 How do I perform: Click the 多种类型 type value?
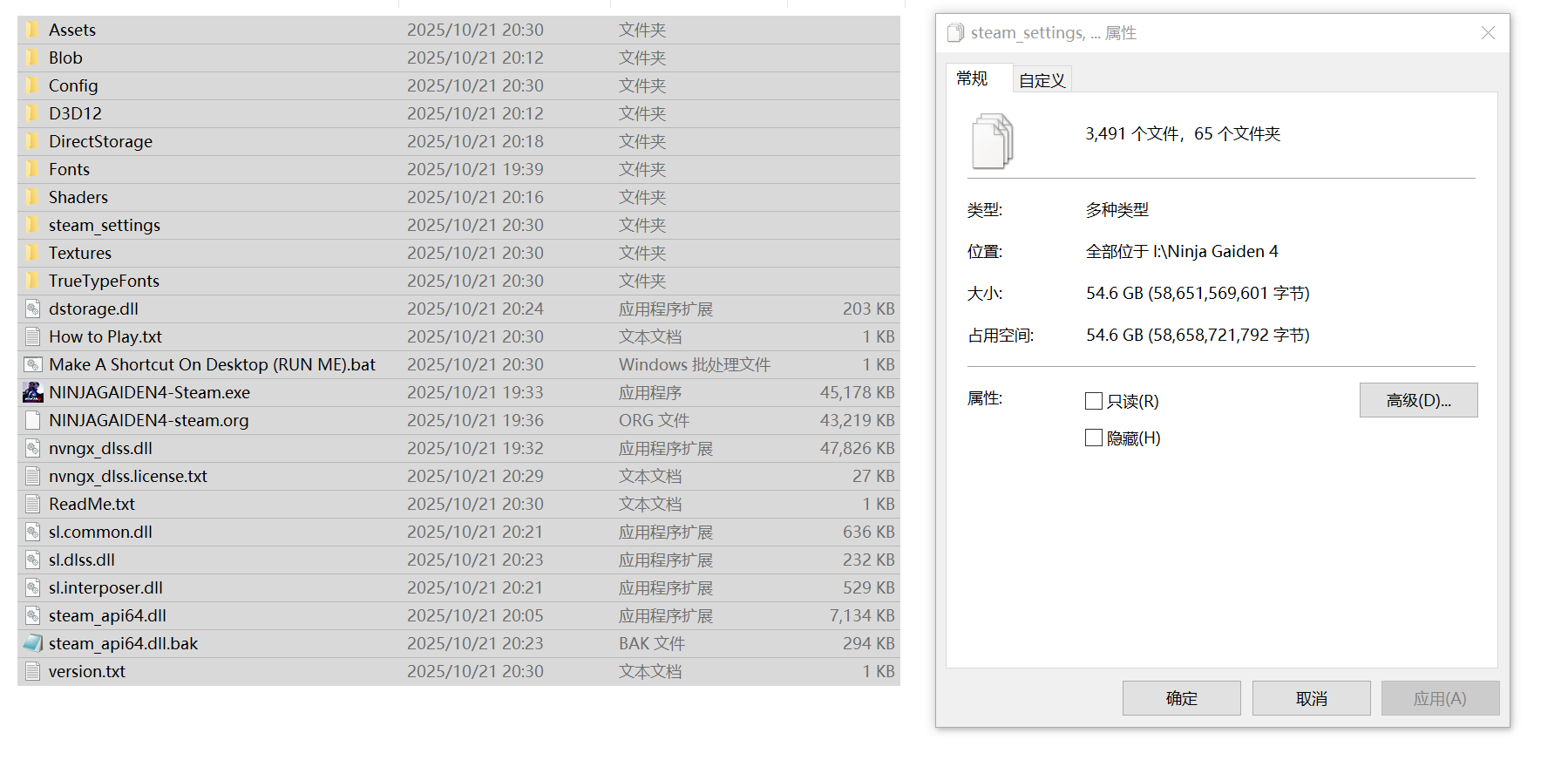(x=1117, y=209)
